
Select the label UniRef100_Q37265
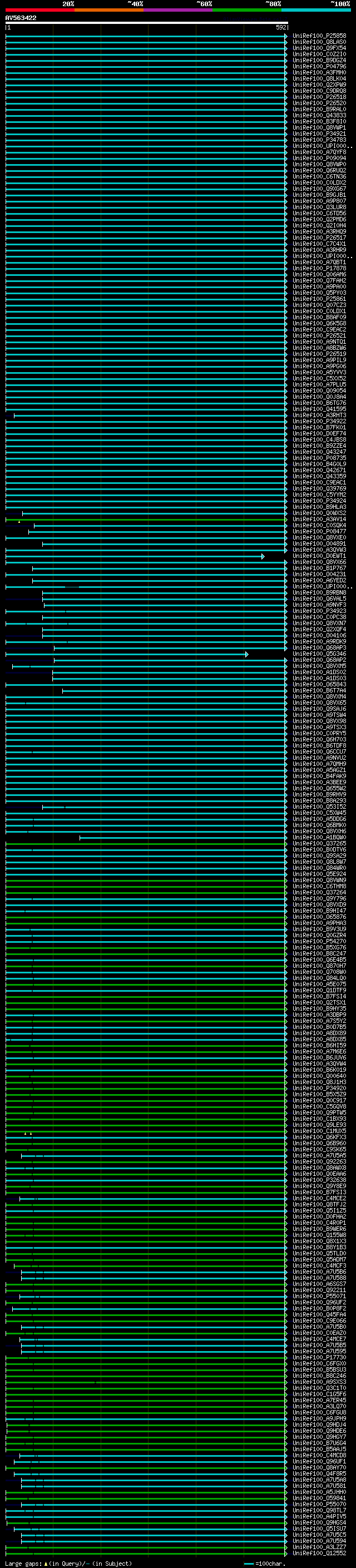[319, 844]
